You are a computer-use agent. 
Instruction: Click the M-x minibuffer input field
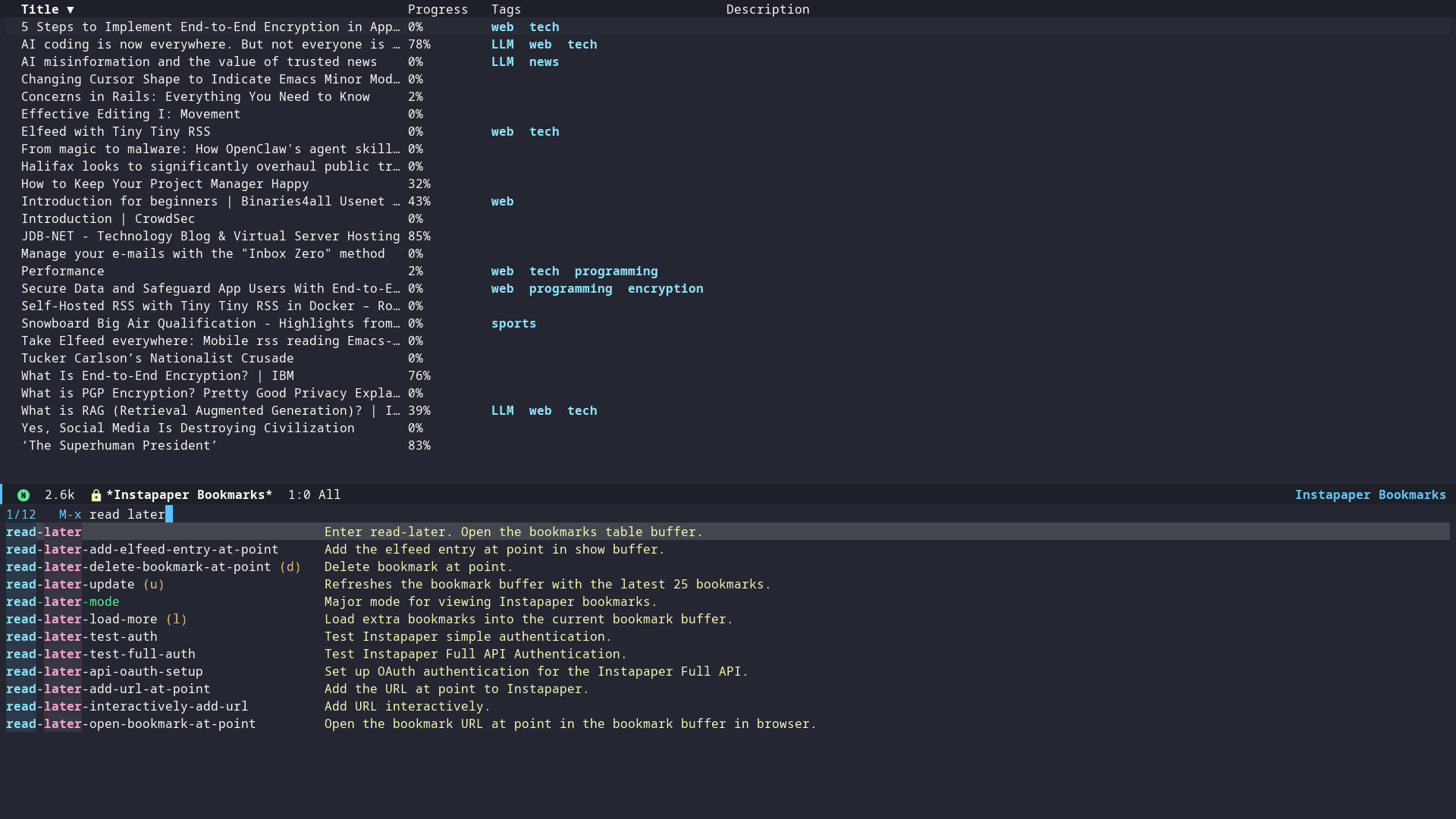coord(131,515)
